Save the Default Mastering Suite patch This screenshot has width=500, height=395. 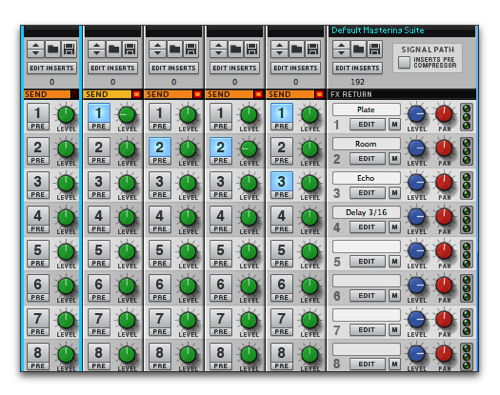[375, 49]
